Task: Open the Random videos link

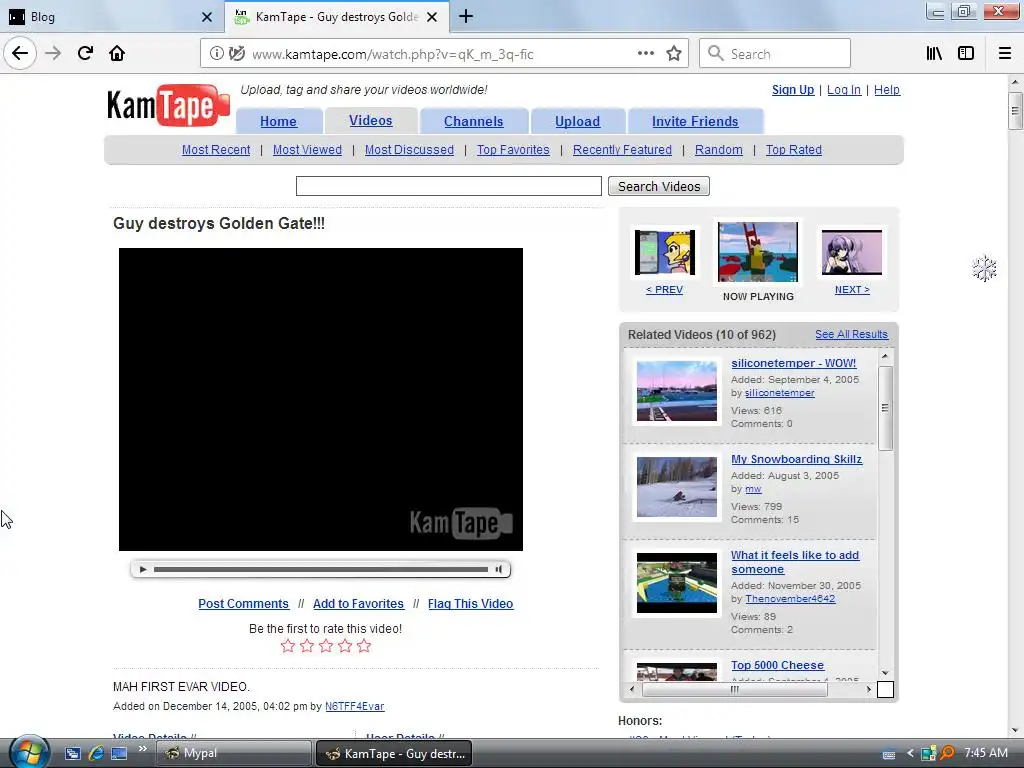Action: pyautogui.click(x=718, y=150)
